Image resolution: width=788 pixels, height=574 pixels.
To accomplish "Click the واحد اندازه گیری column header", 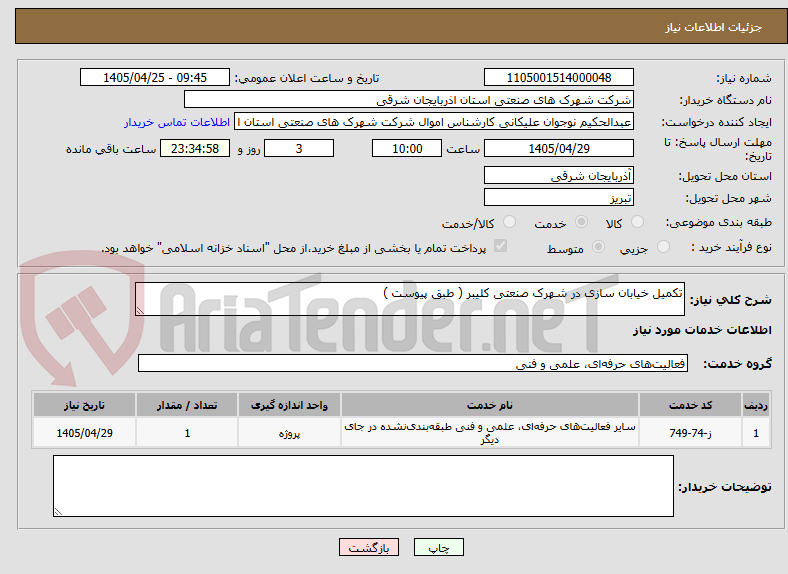I will click(289, 405).
